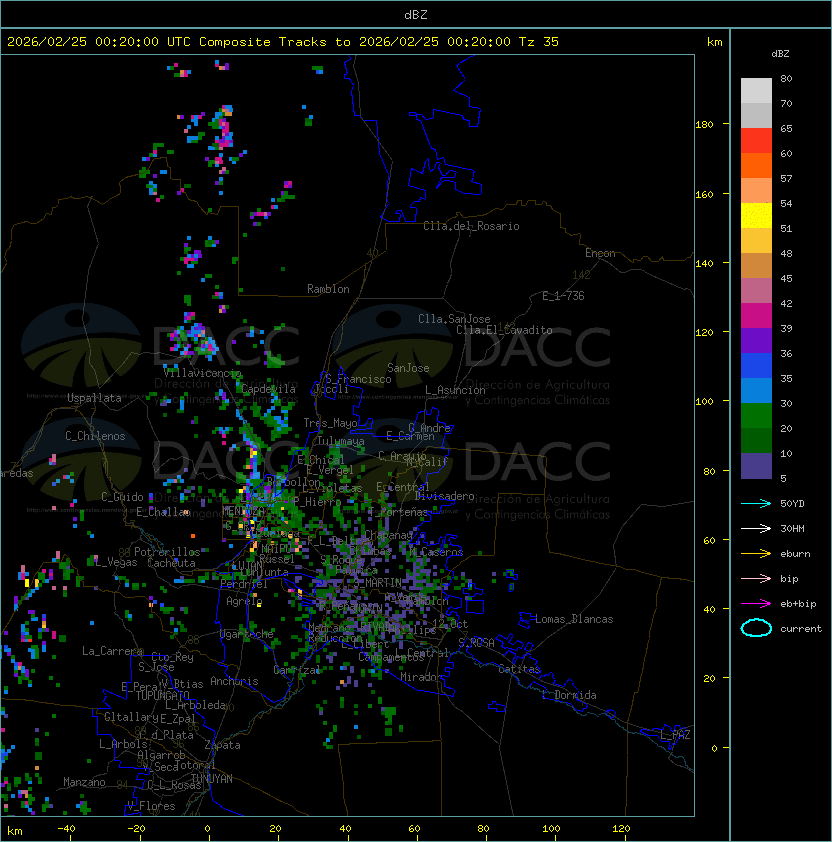The height and width of the screenshot is (842, 832).
Task: Click the 'Lomas_Blancas' map label
Action: (x=574, y=619)
